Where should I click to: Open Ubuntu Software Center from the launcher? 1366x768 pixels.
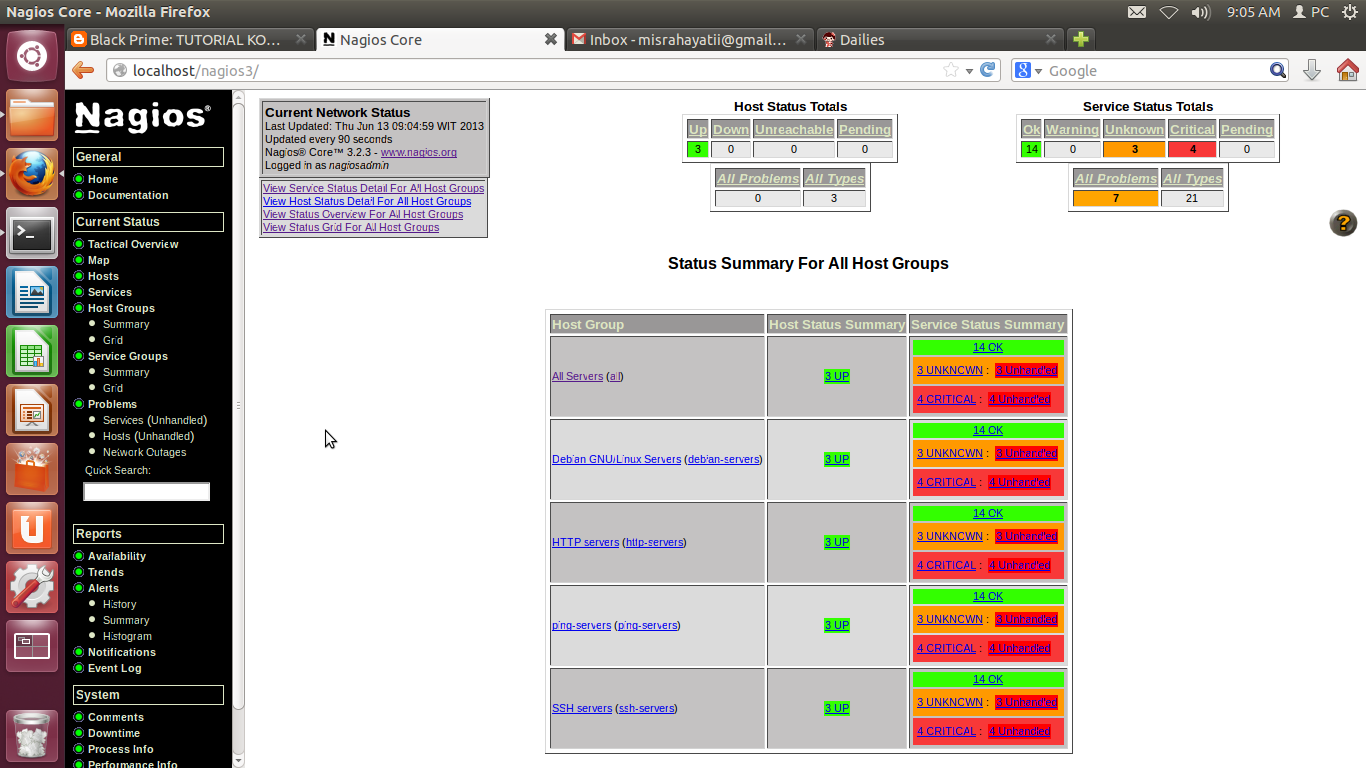point(32,470)
